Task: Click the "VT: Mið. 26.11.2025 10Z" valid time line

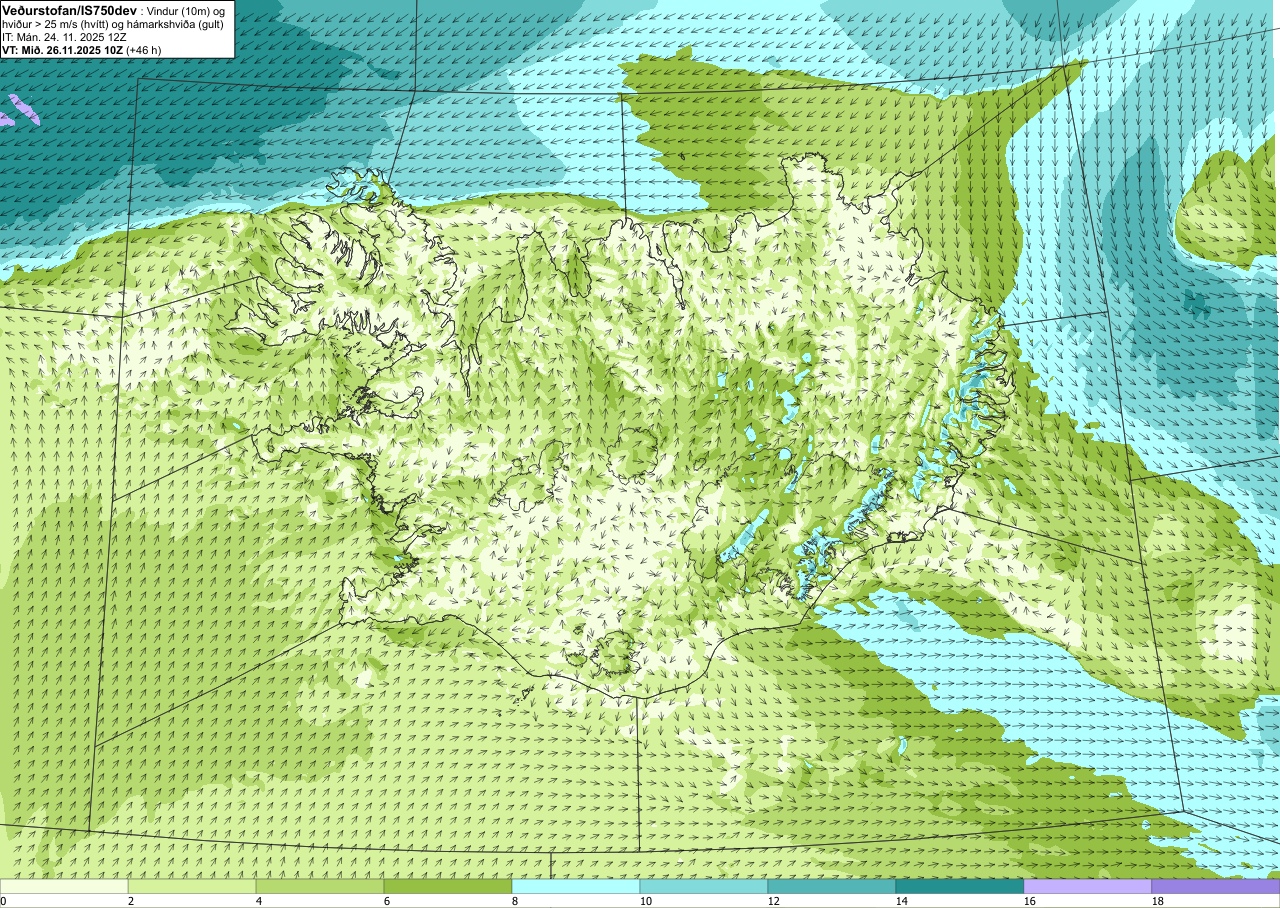Action: point(81,49)
